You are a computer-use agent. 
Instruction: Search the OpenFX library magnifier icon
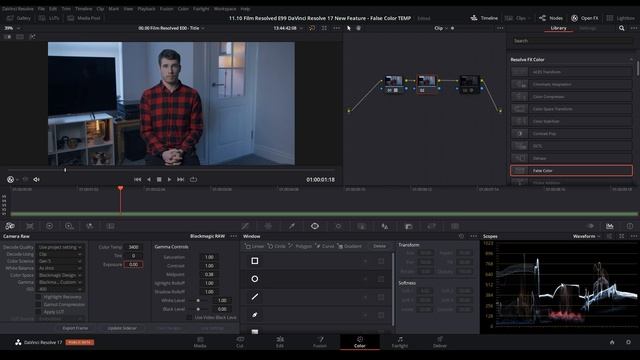[622, 28]
